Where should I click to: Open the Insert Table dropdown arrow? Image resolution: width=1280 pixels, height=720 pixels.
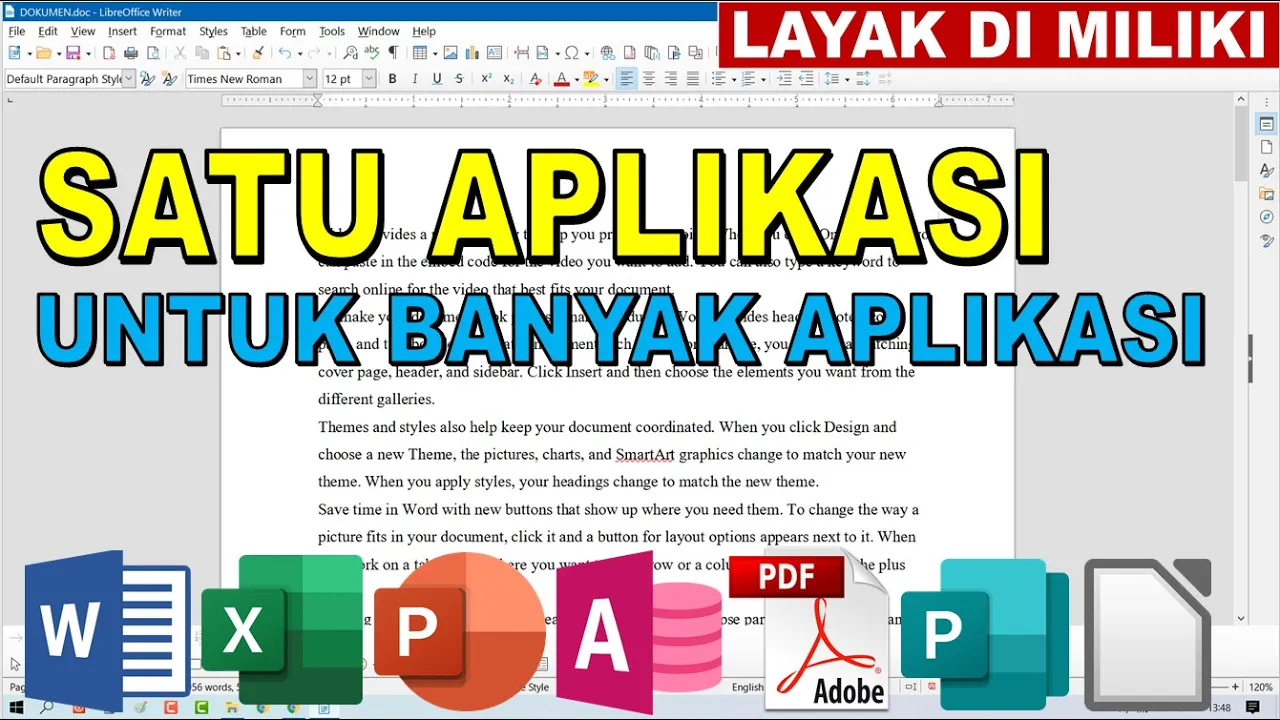pos(435,54)
